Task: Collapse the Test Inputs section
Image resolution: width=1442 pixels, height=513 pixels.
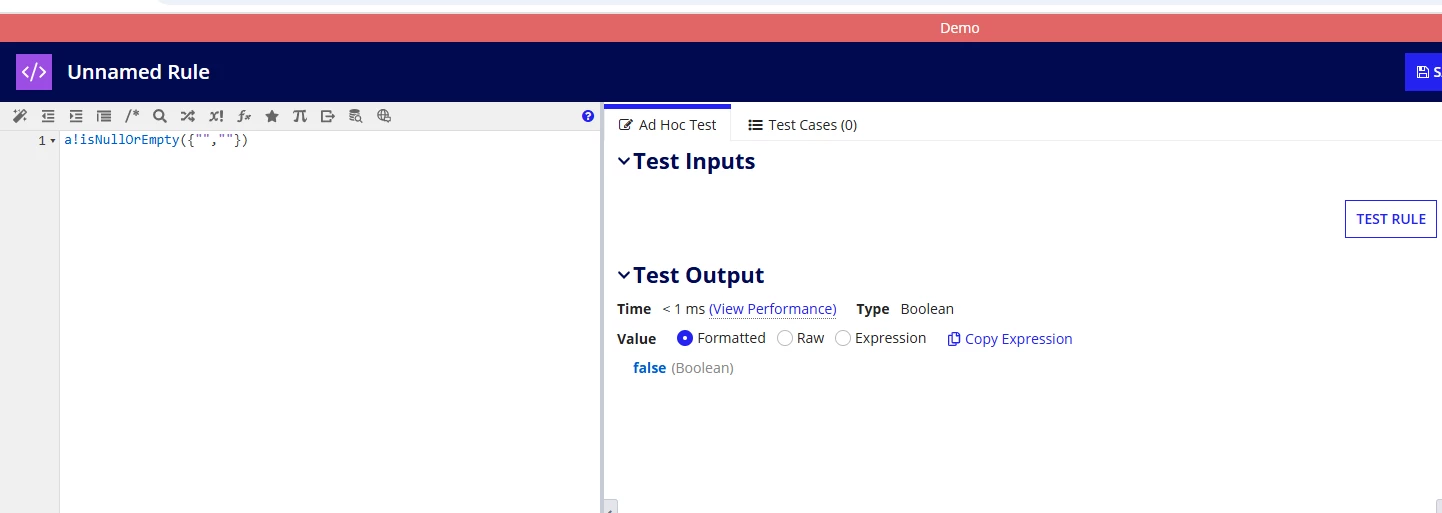Action: pos(624,161)
